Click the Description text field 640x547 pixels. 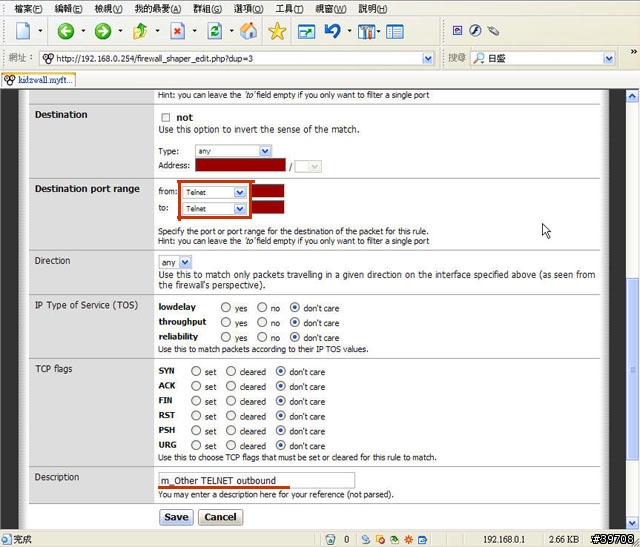pos(257,480)
